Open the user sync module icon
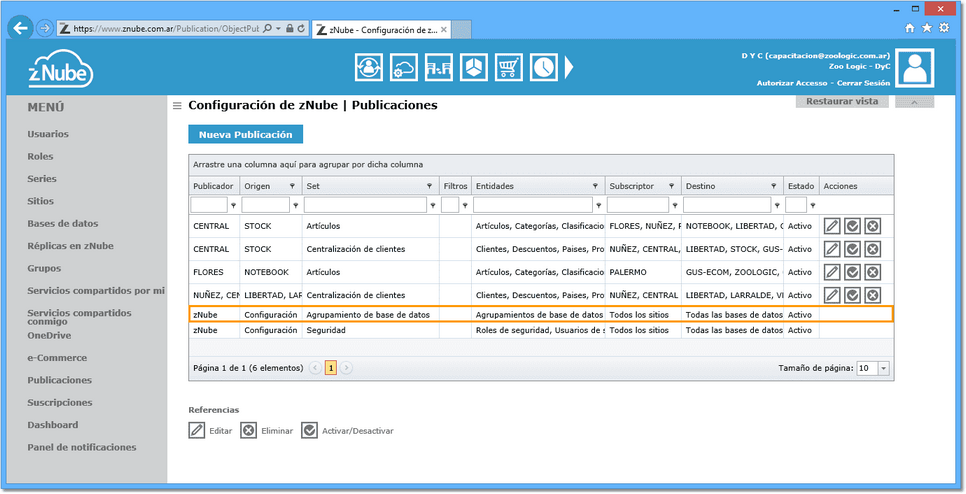This screenshot has width=966, height=494. click(368, 67)
